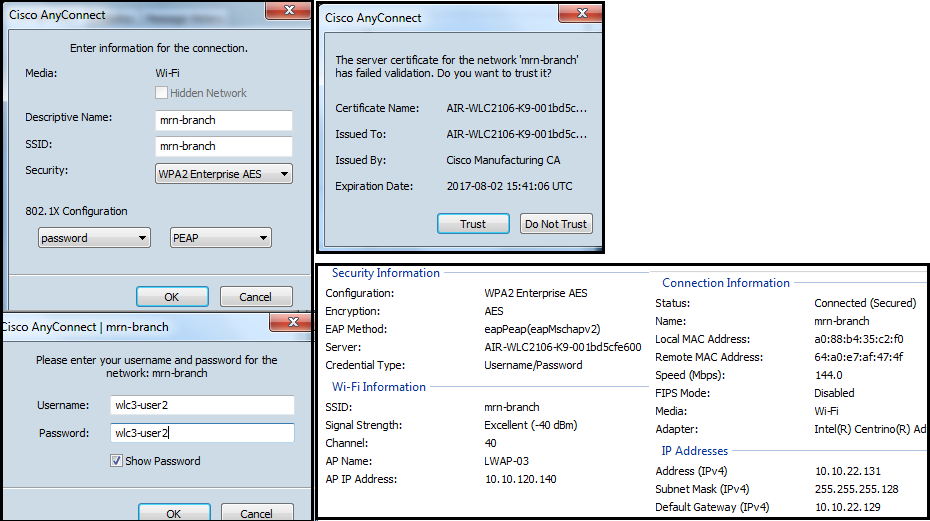930x521 pixels.
Task: Focus the Username field containing wlc3-user2
Action: pyautogui.click(x=202, y=405)
